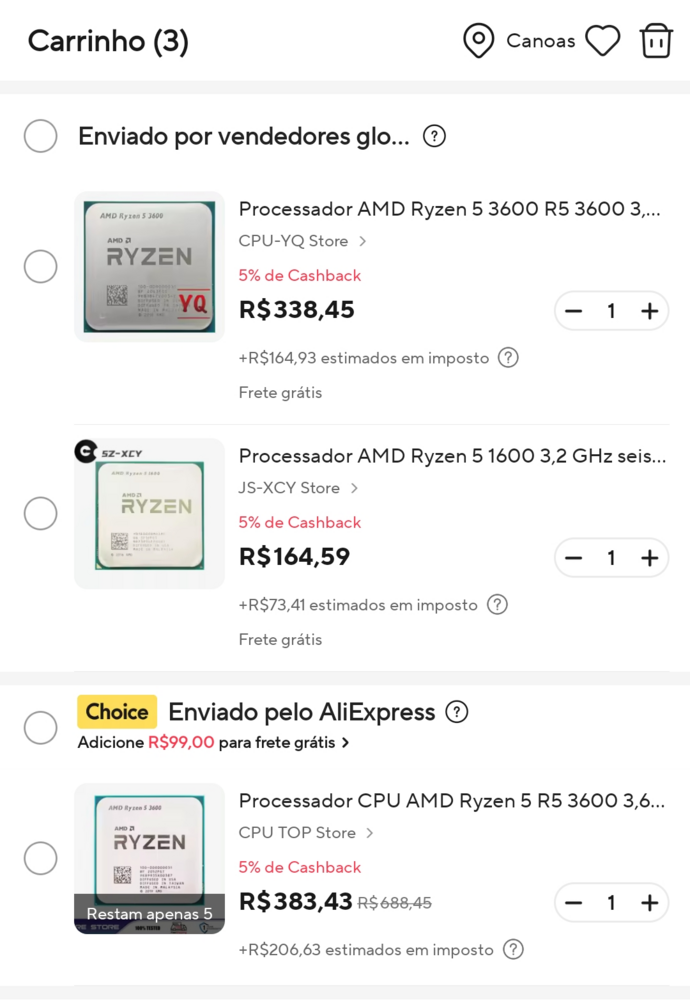Show tax info for R$164,93 estimate

(x=508, y=357)
